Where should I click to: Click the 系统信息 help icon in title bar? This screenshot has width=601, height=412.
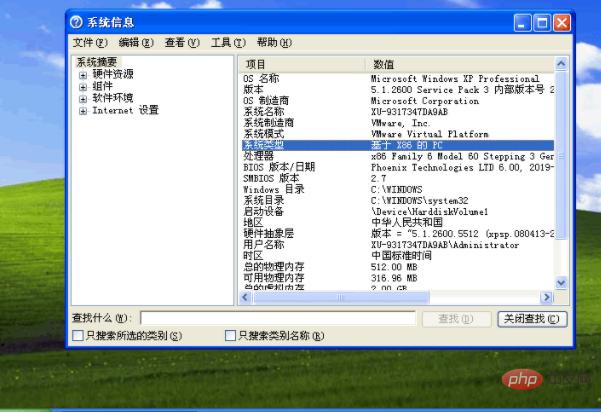(x=76, y=22)
